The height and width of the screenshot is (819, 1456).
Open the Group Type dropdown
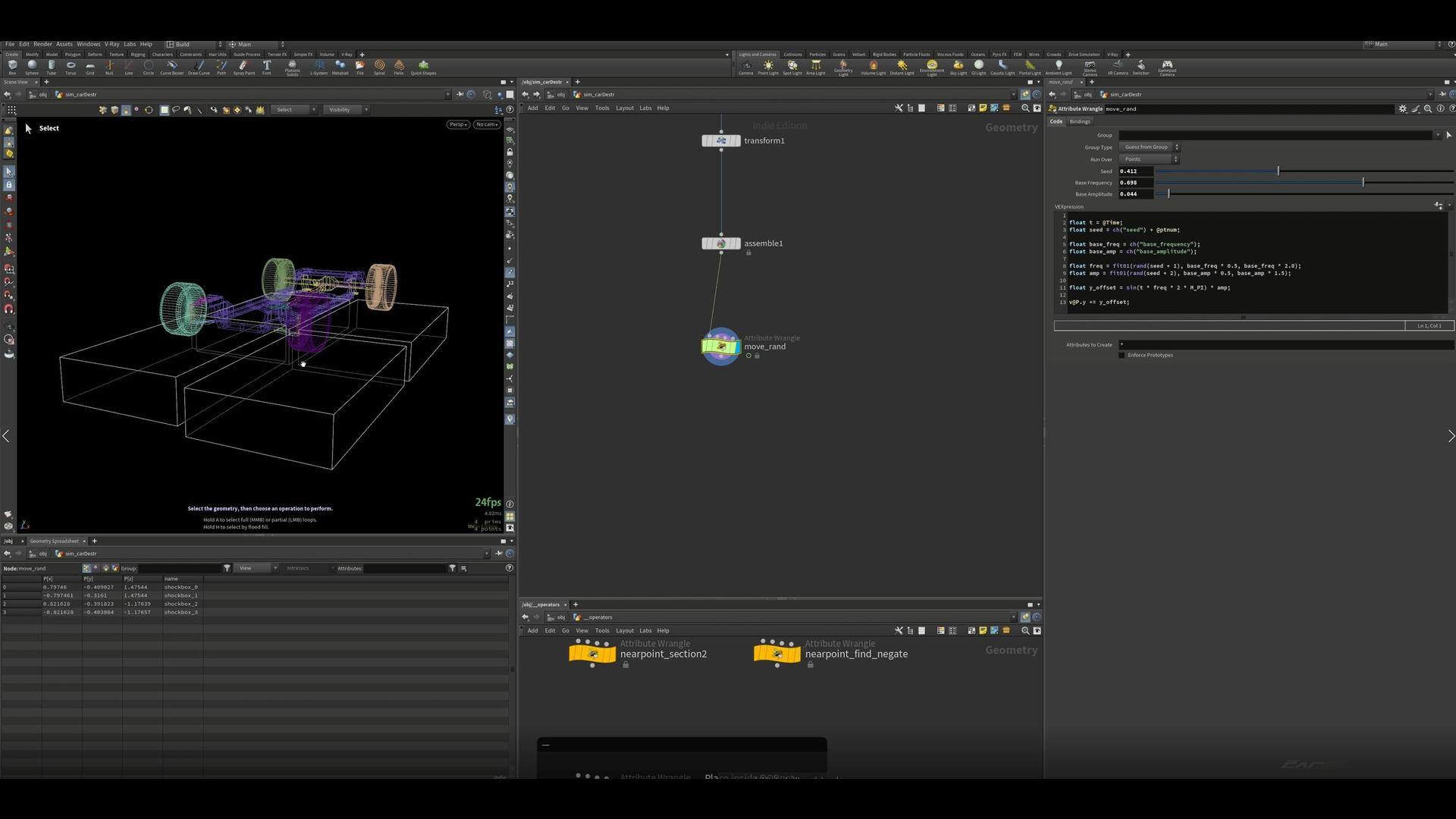click(x=1149, y=147)
